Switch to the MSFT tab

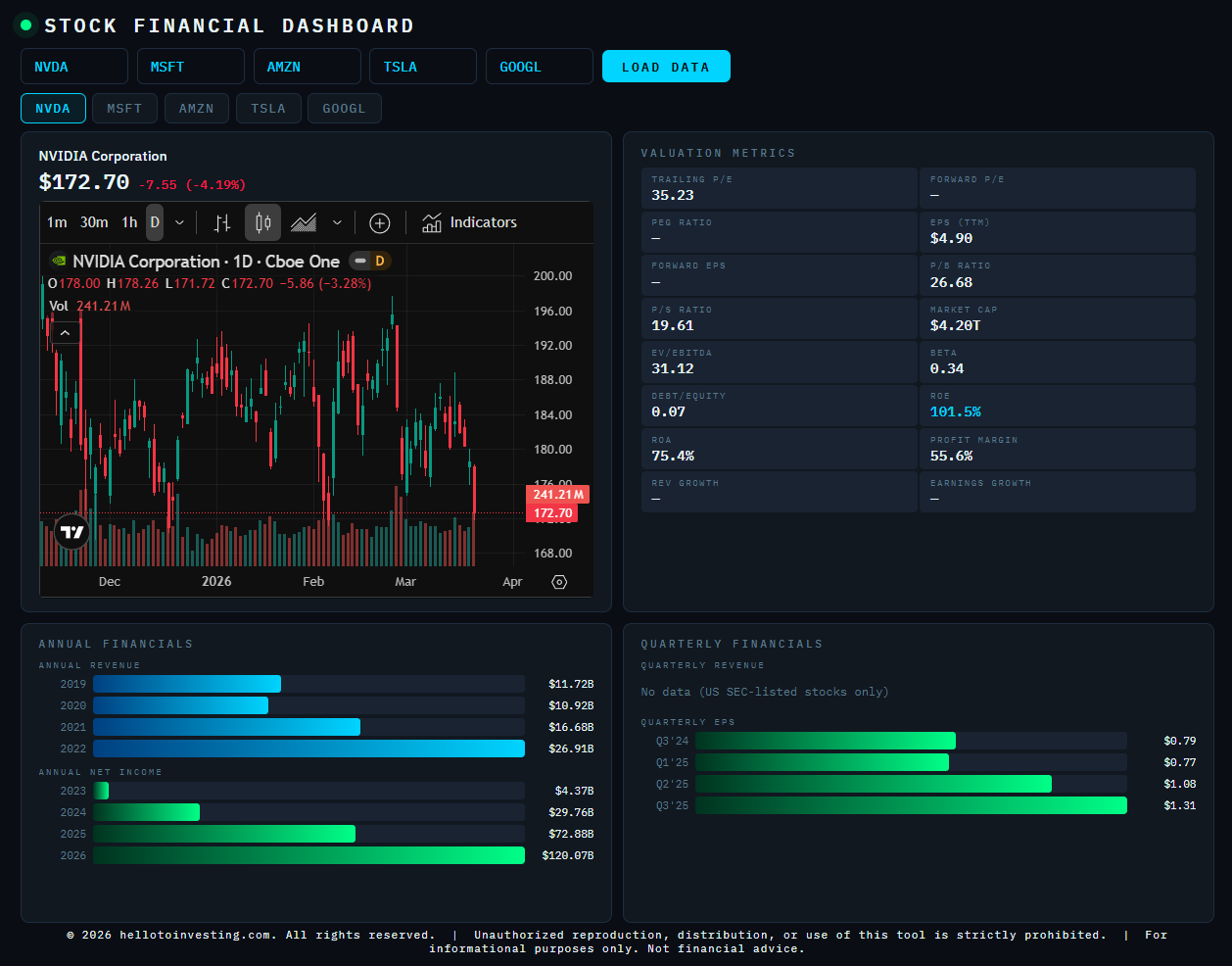tap(124, 109)
